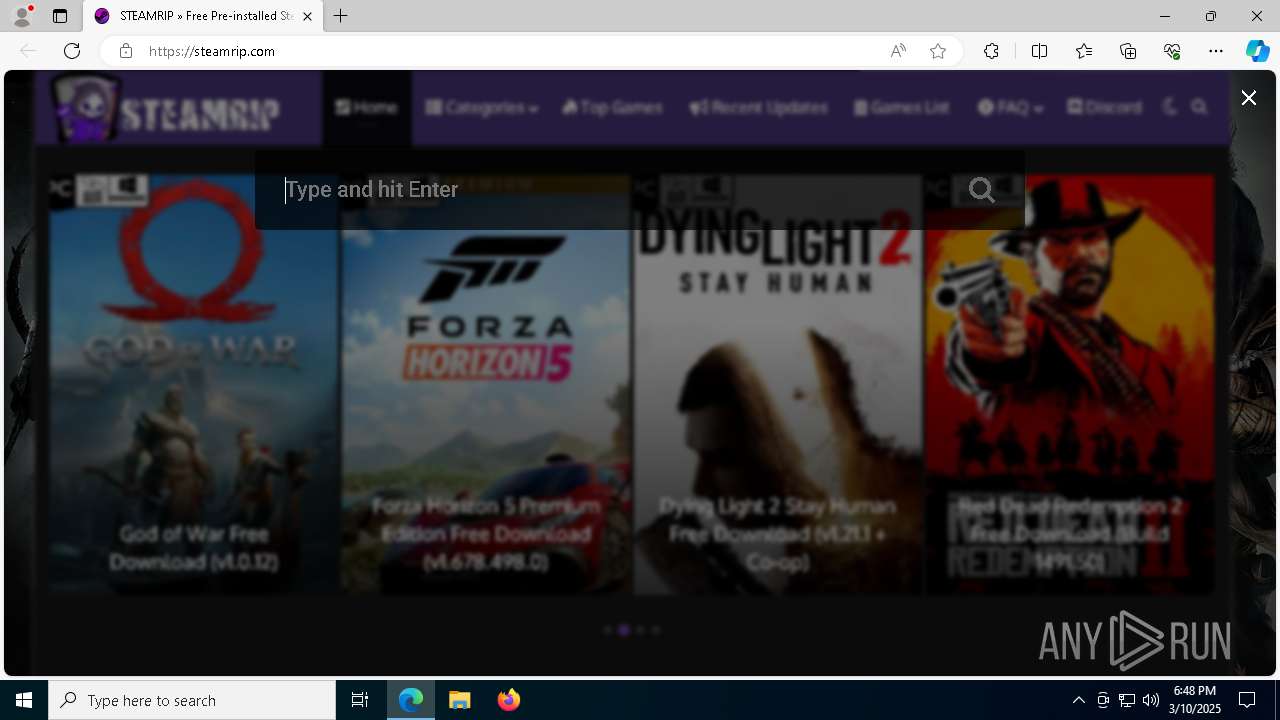Viewport: 1280px width, 720px height.
Task: Go back with browser back arrow
Action: click(x=28, y=51)
